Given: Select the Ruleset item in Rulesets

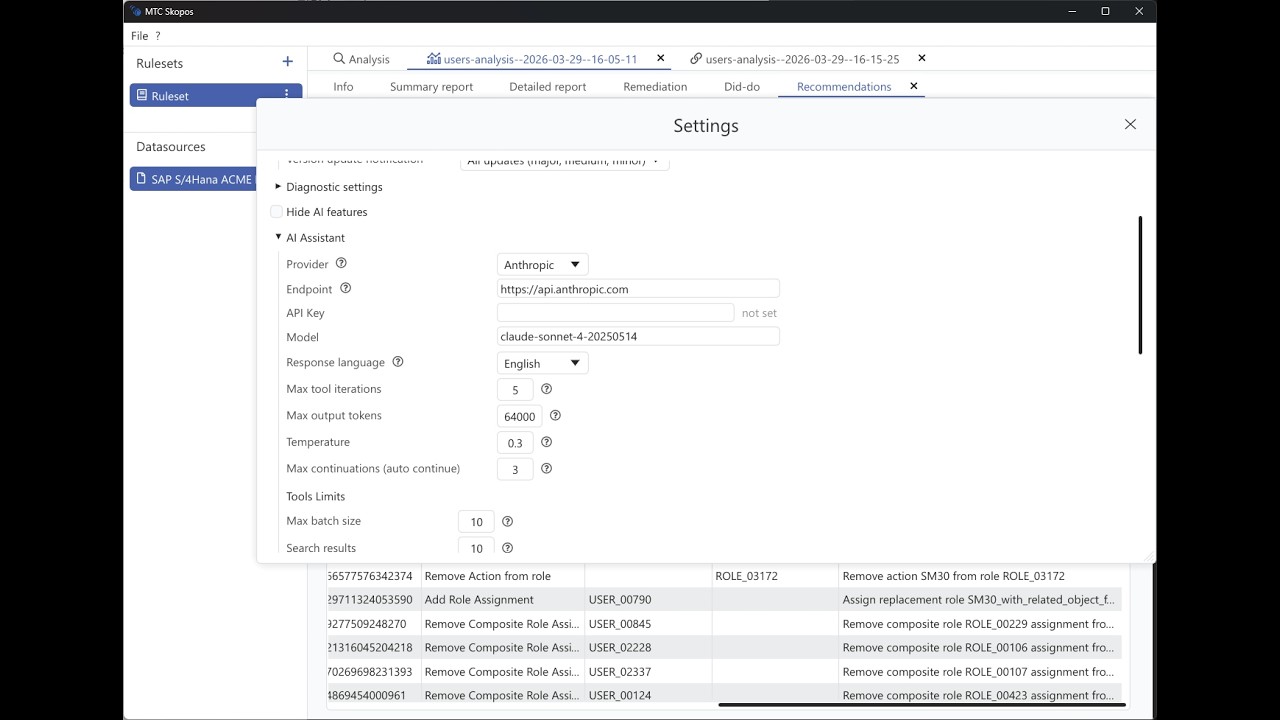Looking at the screenshot, I should coord(216,95).
